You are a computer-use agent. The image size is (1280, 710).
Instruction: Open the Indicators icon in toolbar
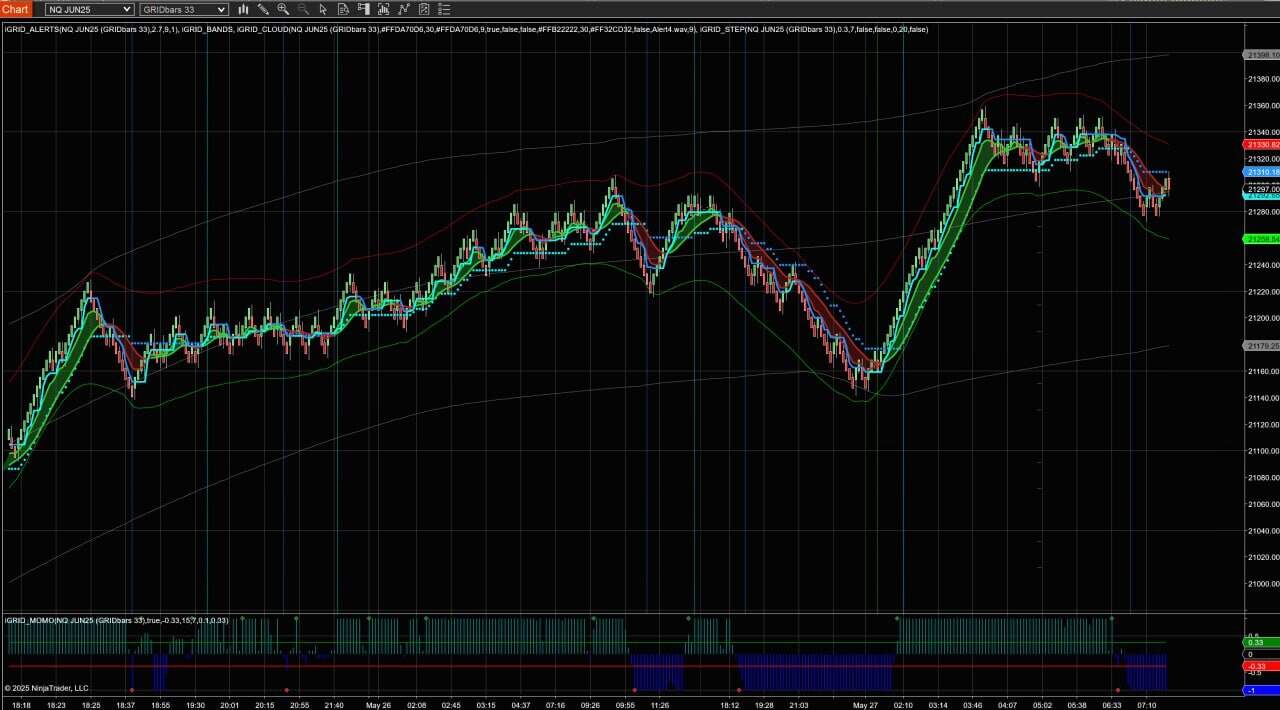[x=403, y=9]
